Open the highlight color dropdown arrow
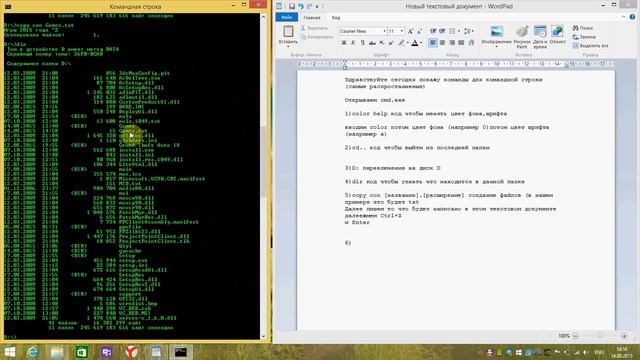640x360 pixels. tap(407, 43)
